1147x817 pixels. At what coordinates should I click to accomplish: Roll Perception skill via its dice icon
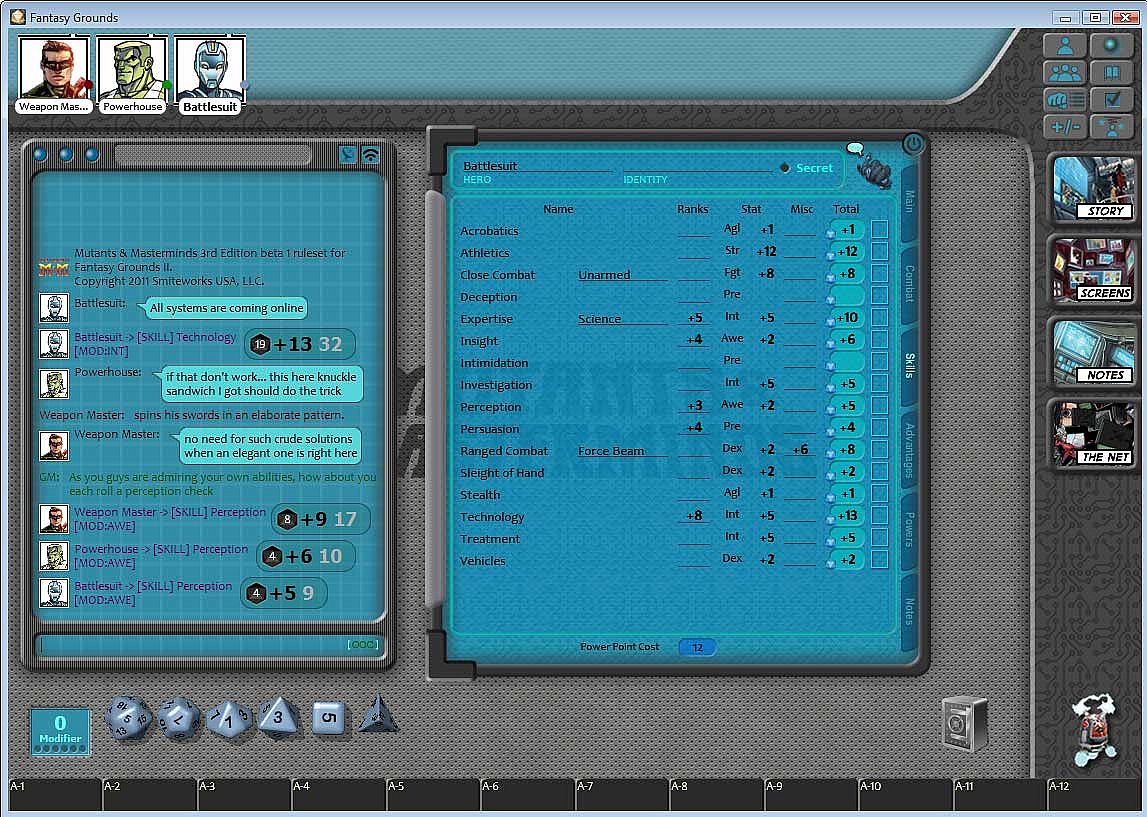(x=831, y=409)
